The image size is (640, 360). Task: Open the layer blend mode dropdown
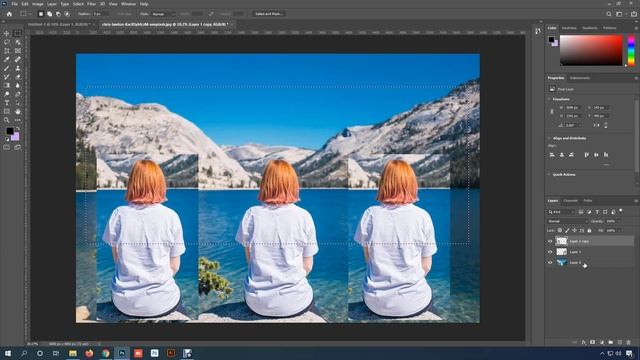(567, 221)
